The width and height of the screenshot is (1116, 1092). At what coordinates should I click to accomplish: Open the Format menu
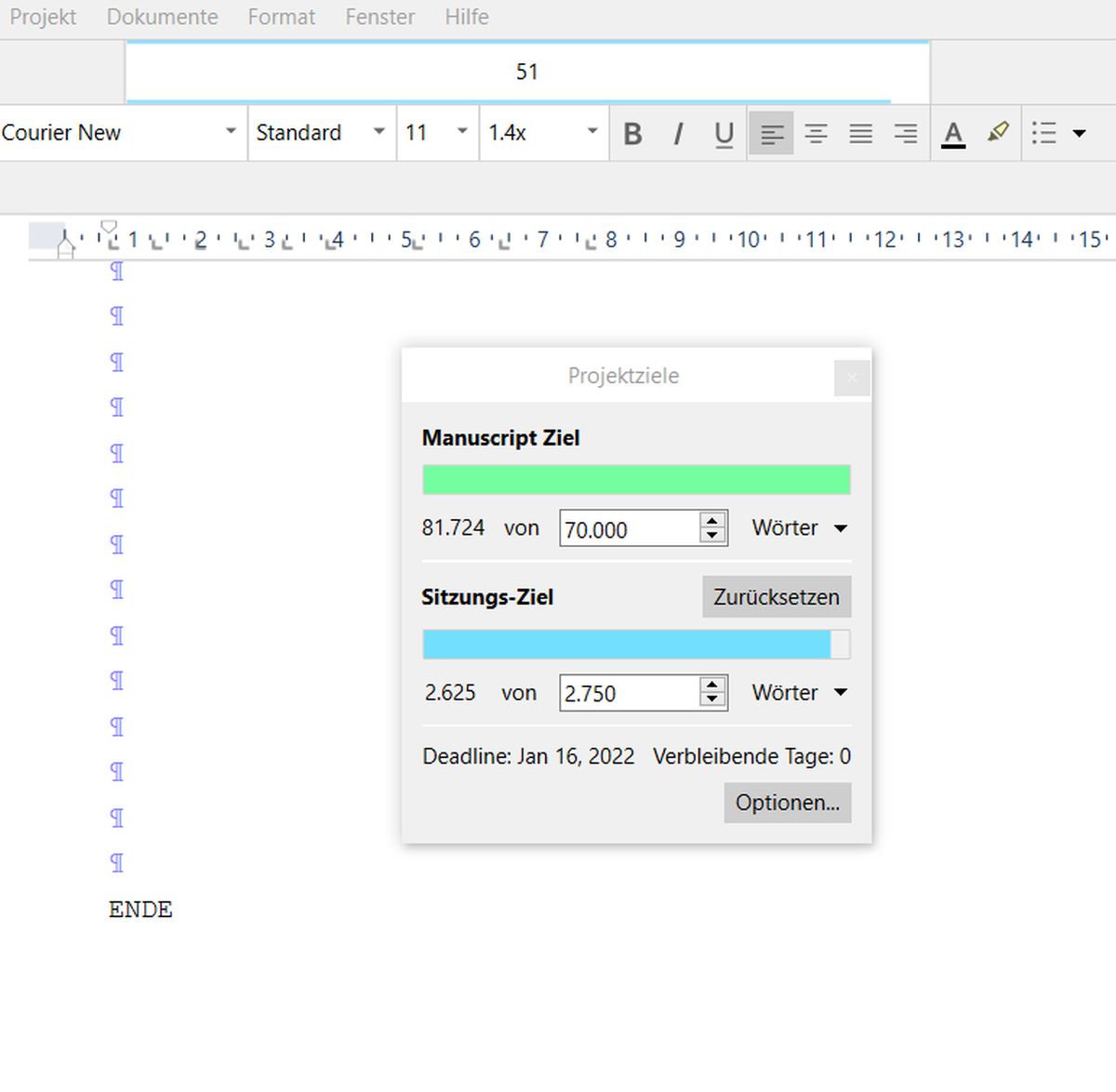point(281,17)
